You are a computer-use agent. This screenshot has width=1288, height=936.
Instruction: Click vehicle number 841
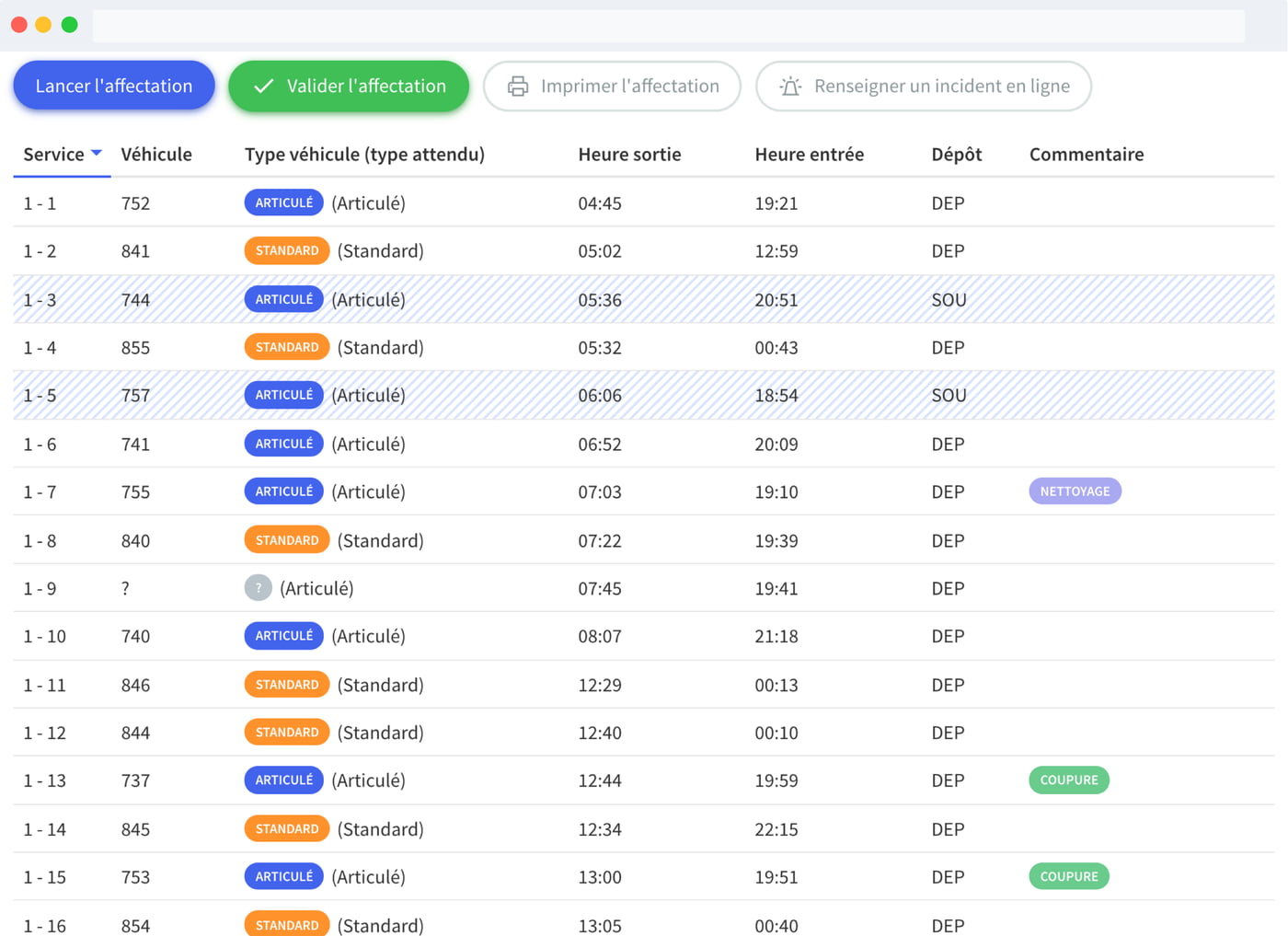135,251
